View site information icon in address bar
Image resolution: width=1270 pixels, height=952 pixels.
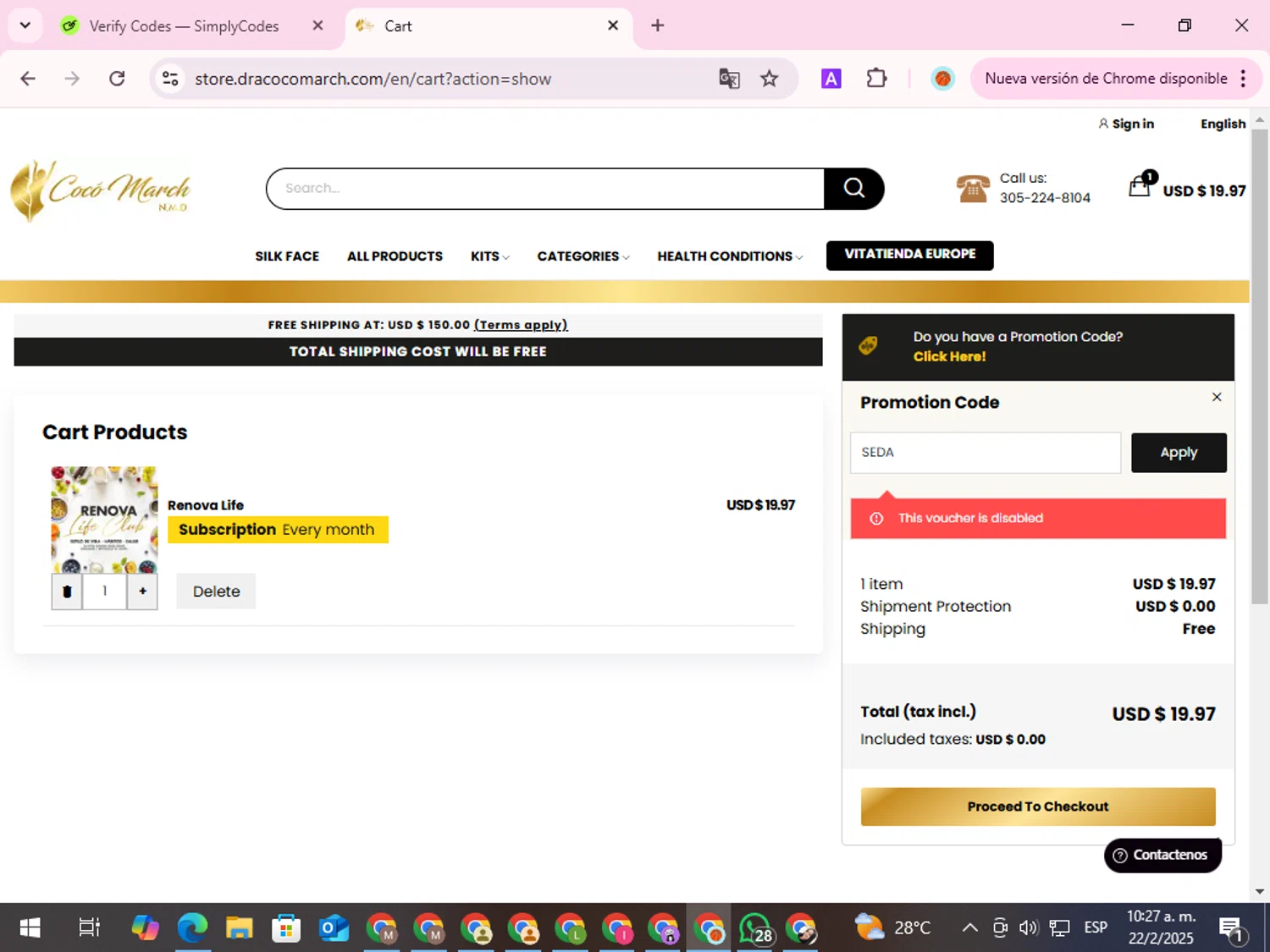[170, 79]
